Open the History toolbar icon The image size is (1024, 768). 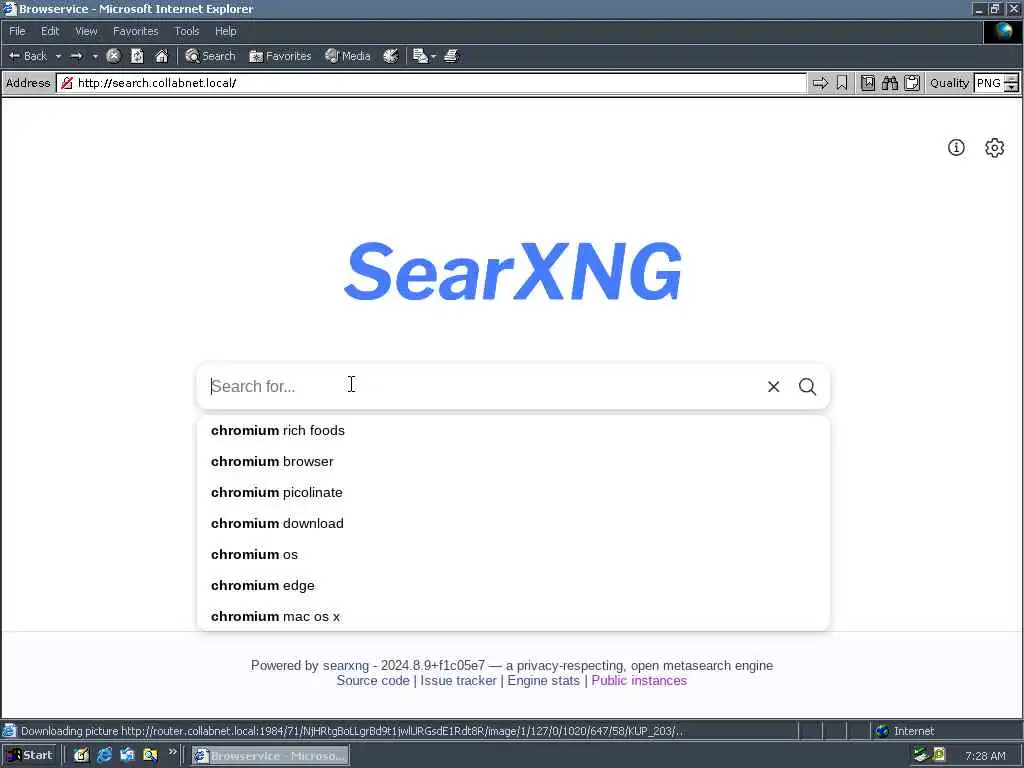(x=391, y=56)
